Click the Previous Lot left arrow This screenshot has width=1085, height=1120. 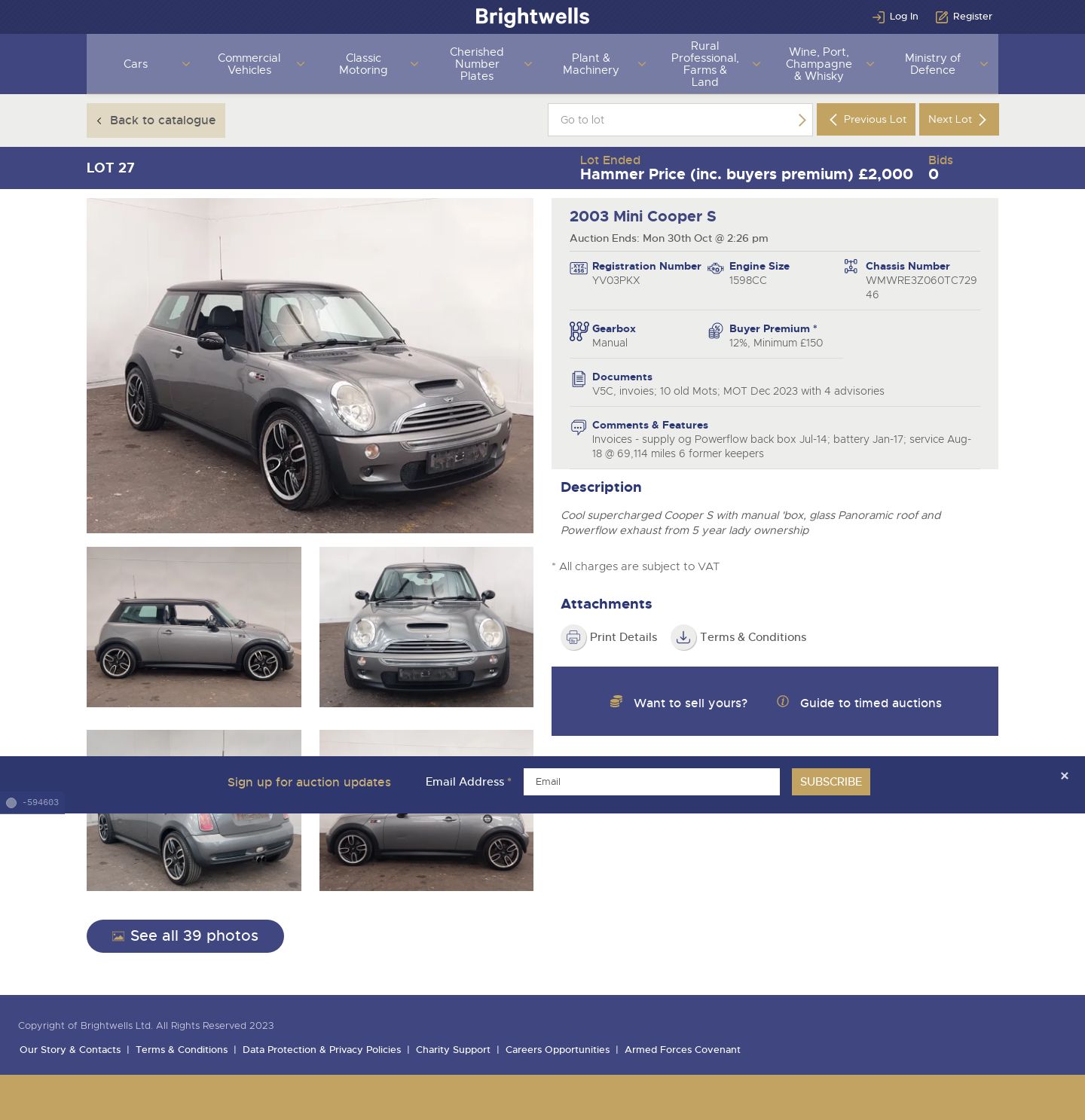[833, 120]
